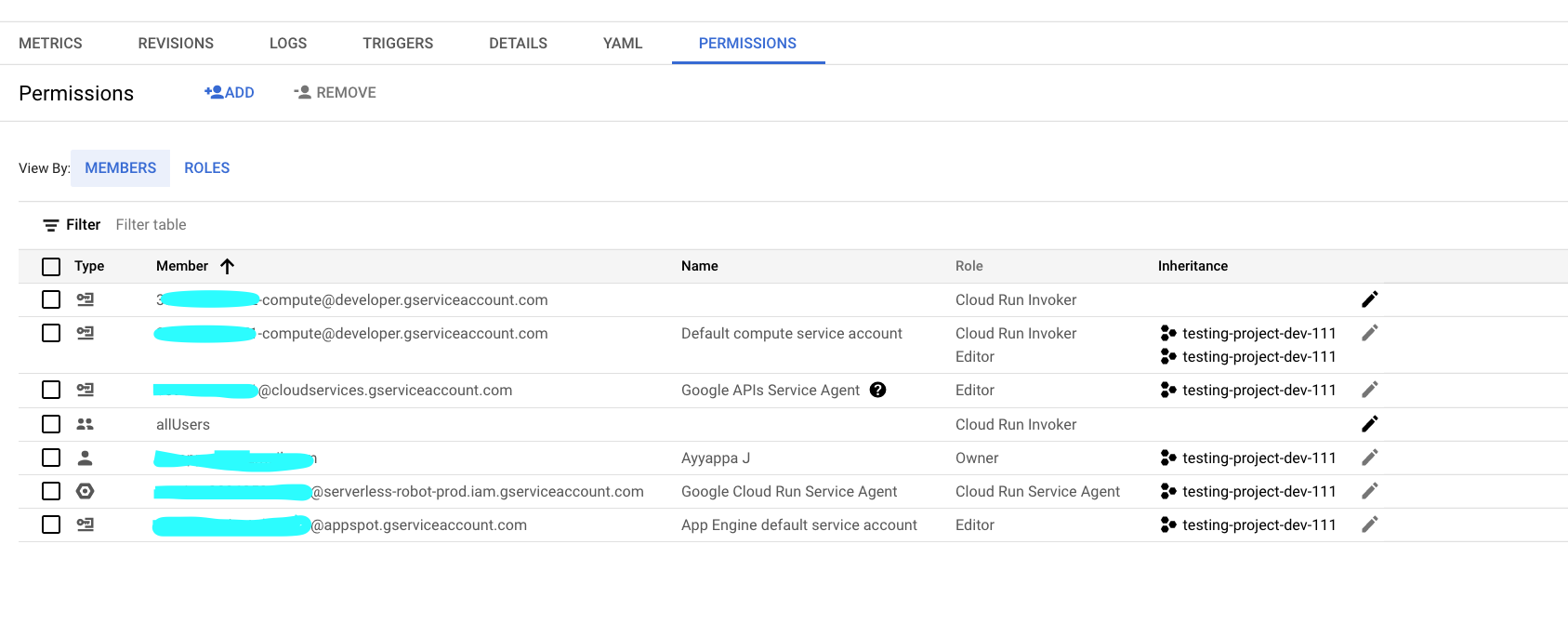
Task: Edit the Default compute service account row
Action: click(1369, 333)
